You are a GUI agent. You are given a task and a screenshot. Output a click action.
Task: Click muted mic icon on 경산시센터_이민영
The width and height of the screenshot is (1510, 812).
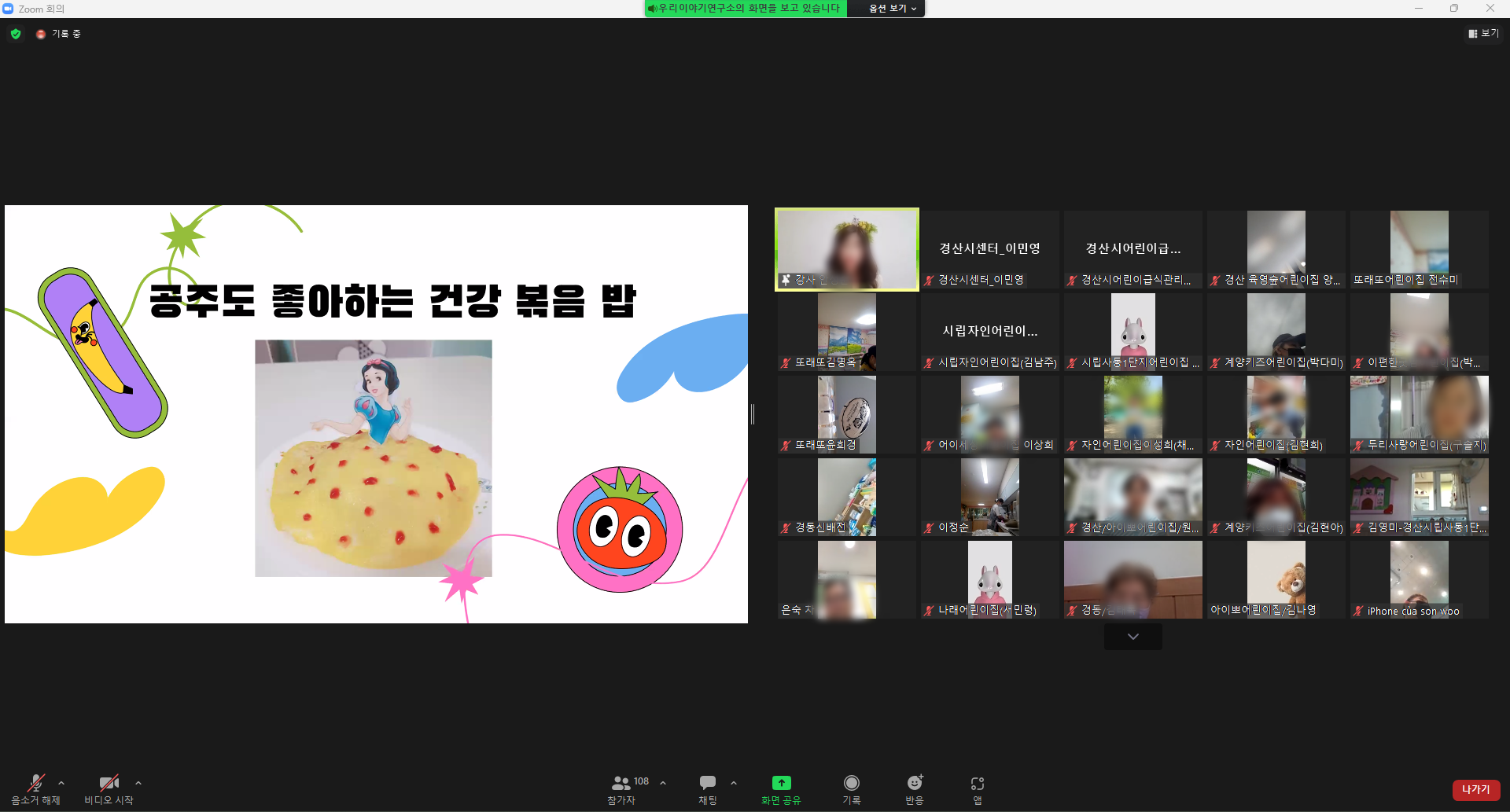(x=929, y=280)
